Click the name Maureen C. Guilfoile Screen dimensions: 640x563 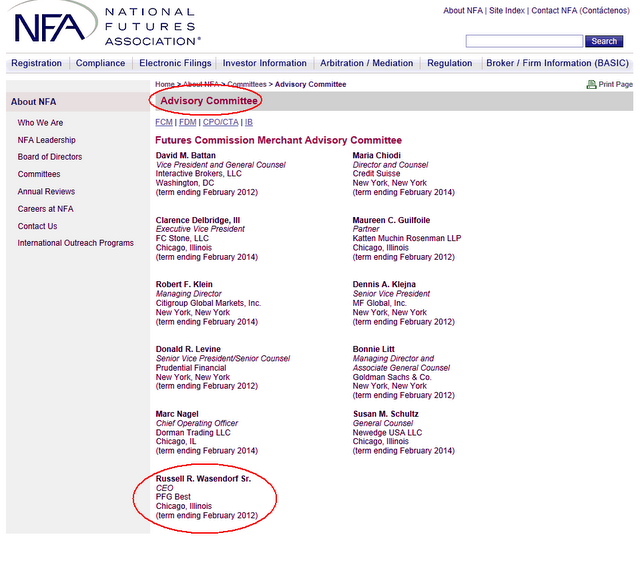pyautogui.click(x=391, y=220)
